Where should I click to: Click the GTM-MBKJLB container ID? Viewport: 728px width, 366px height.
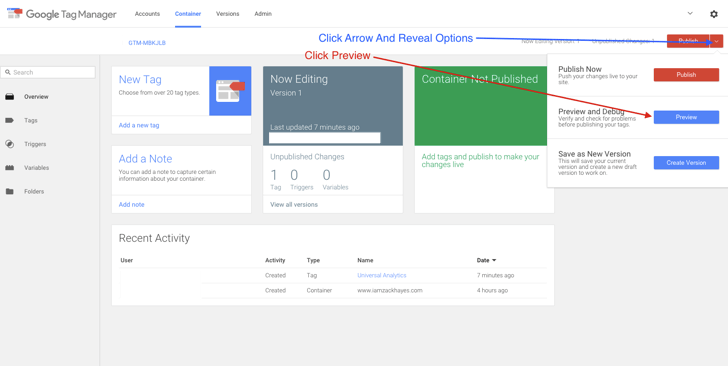[147, 43]
